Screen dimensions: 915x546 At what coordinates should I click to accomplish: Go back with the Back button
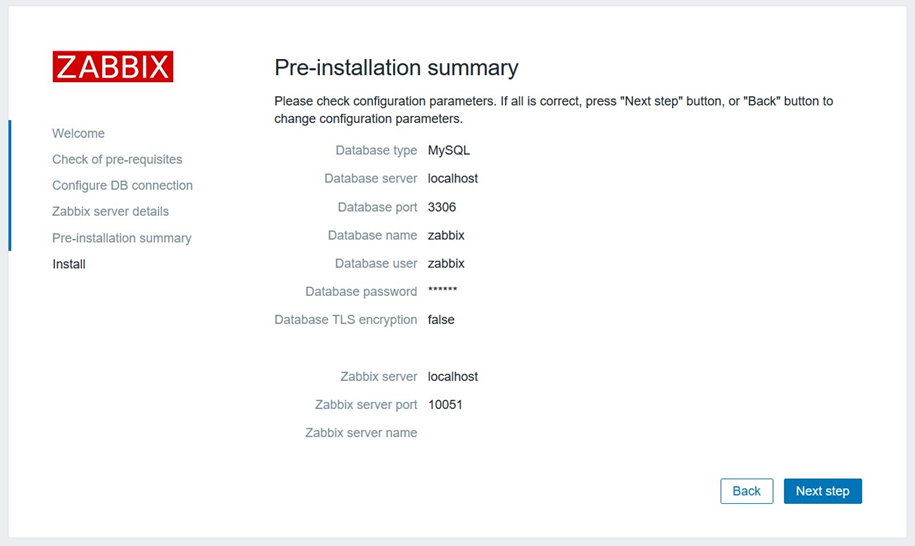(746, 491)
